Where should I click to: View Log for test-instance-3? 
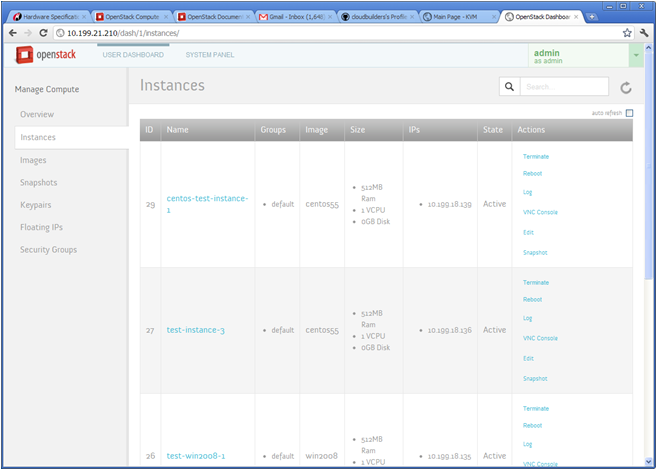(x=527, y=318)
